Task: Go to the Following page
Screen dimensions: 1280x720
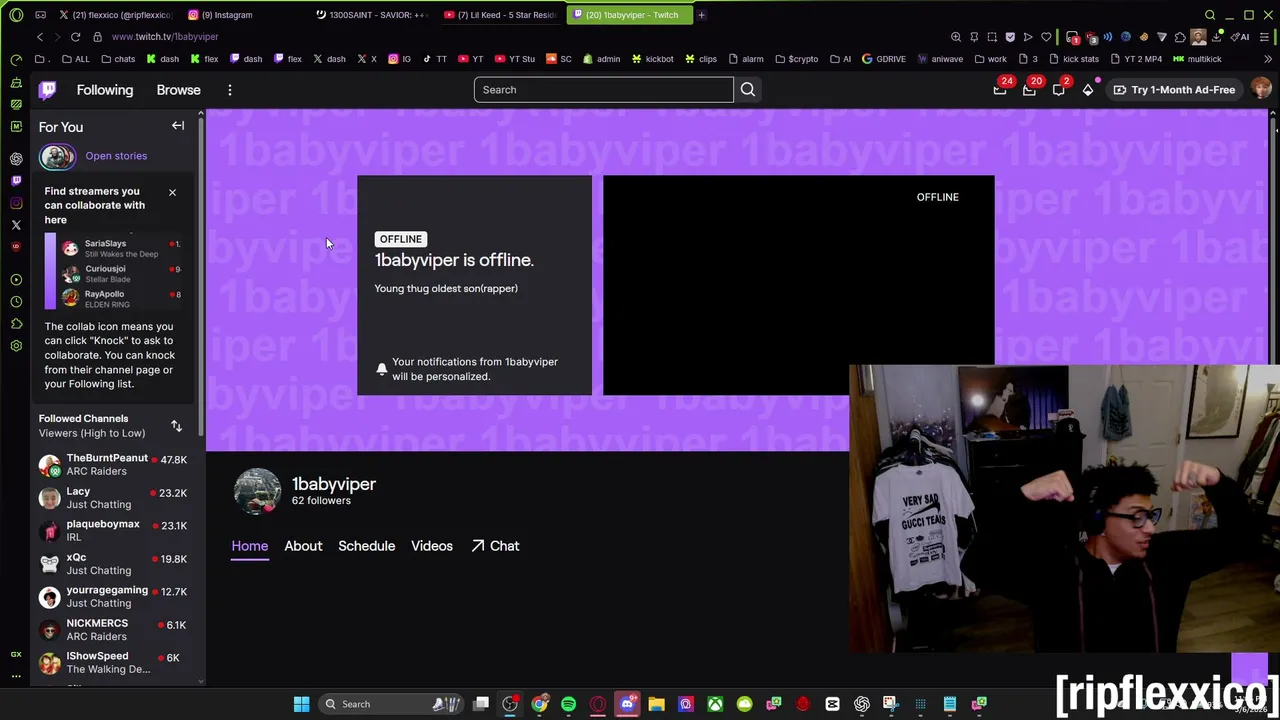Action: point(105,90)
